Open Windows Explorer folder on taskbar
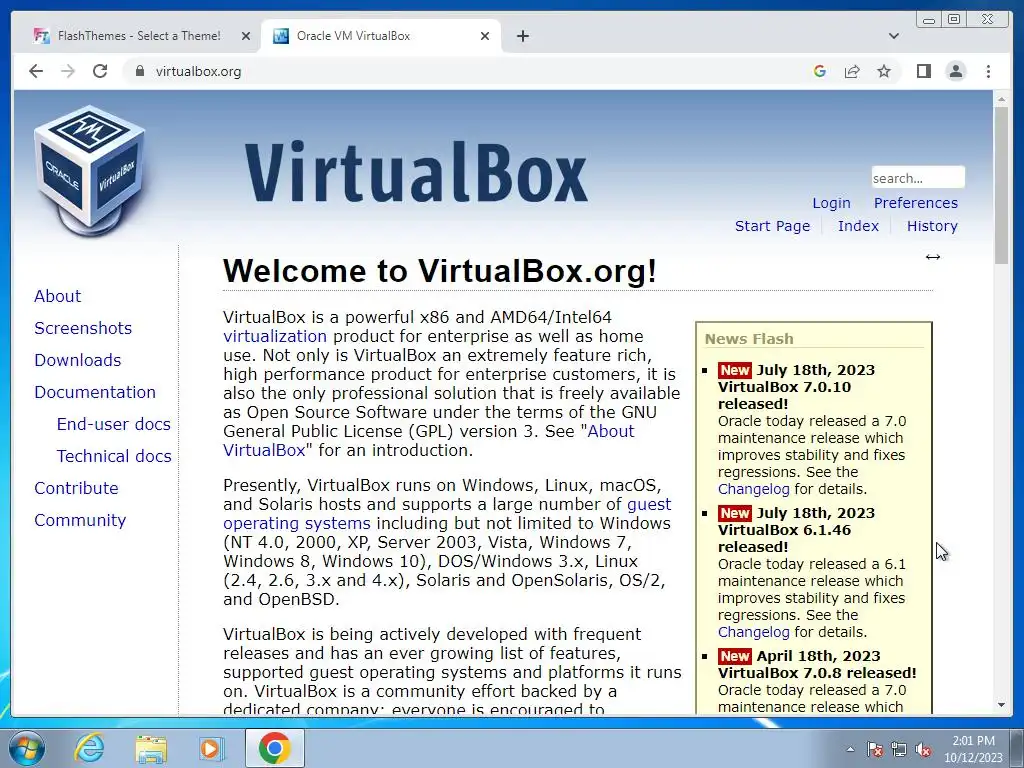1024x768 pixels. click(151, 748)
